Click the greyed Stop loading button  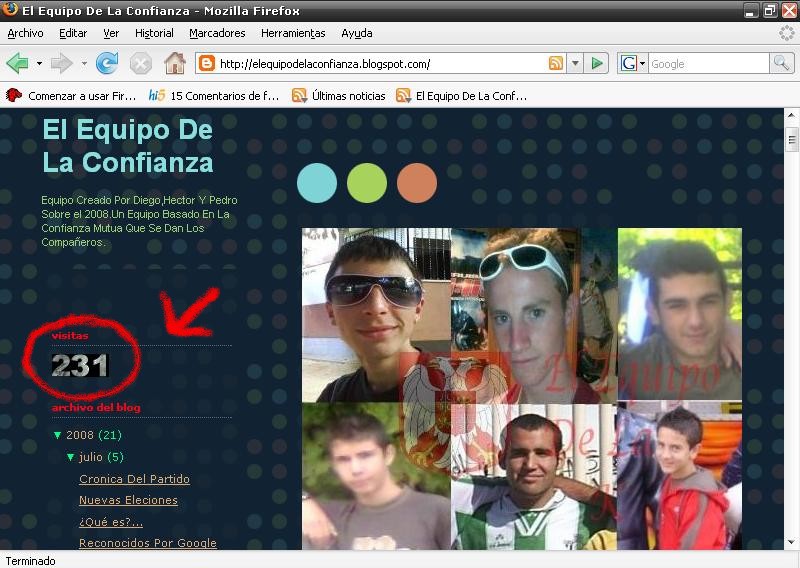pyautogui.click(x=140, y=64)
